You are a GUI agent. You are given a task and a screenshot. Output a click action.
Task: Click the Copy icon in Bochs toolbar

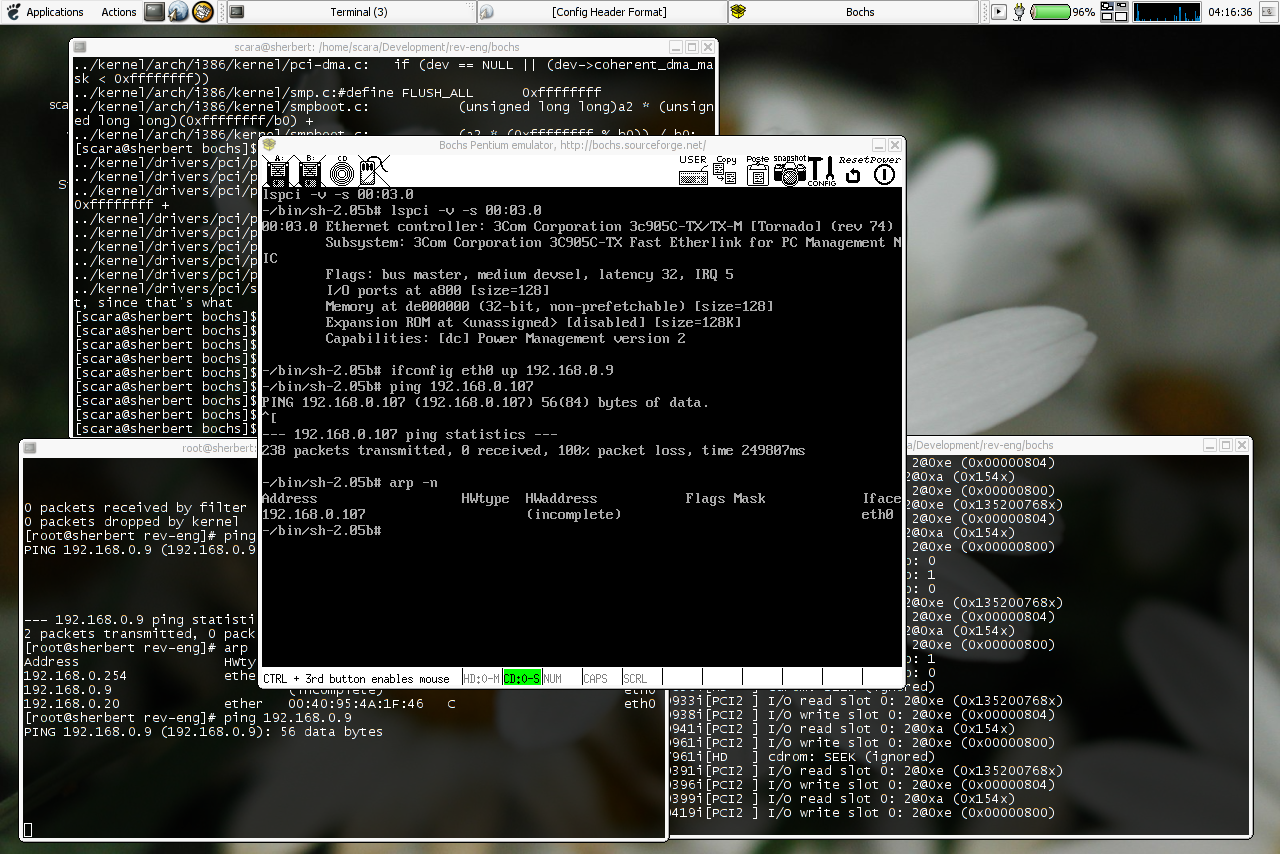point(726,171)
